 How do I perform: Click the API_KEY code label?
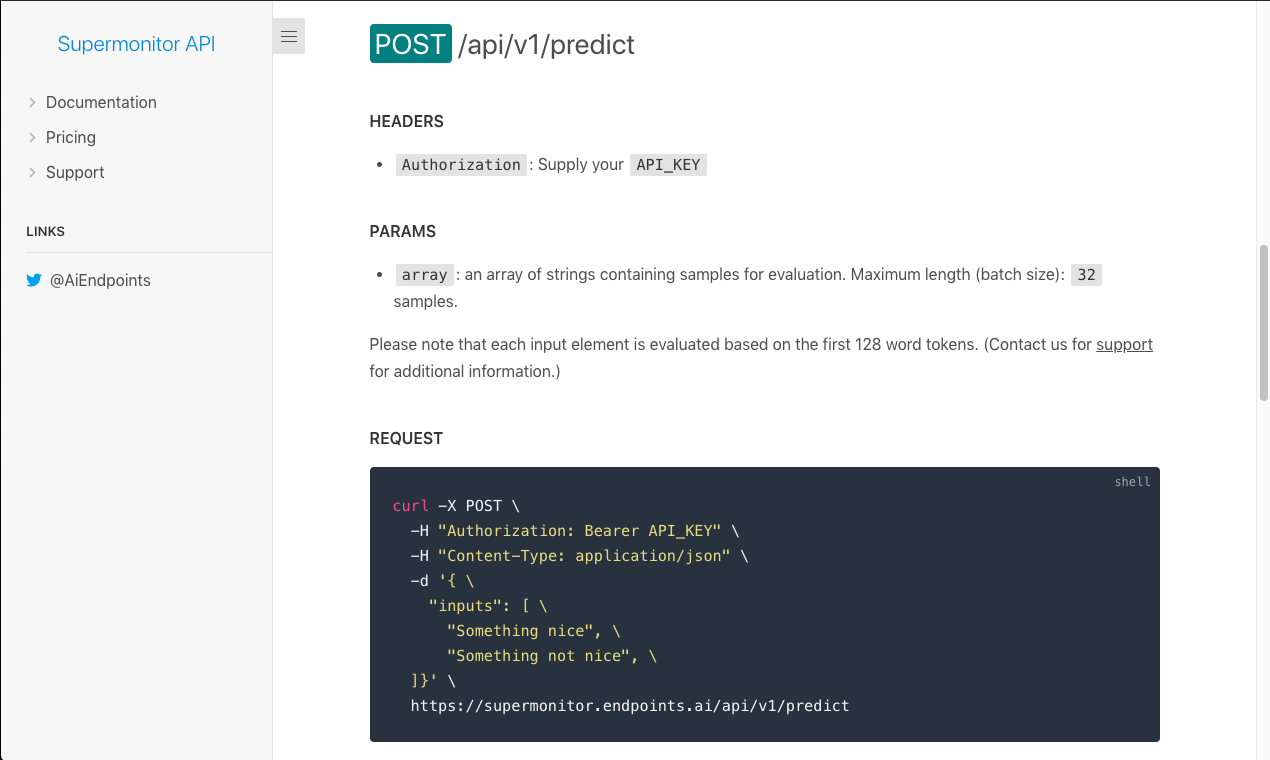[668, 165]
